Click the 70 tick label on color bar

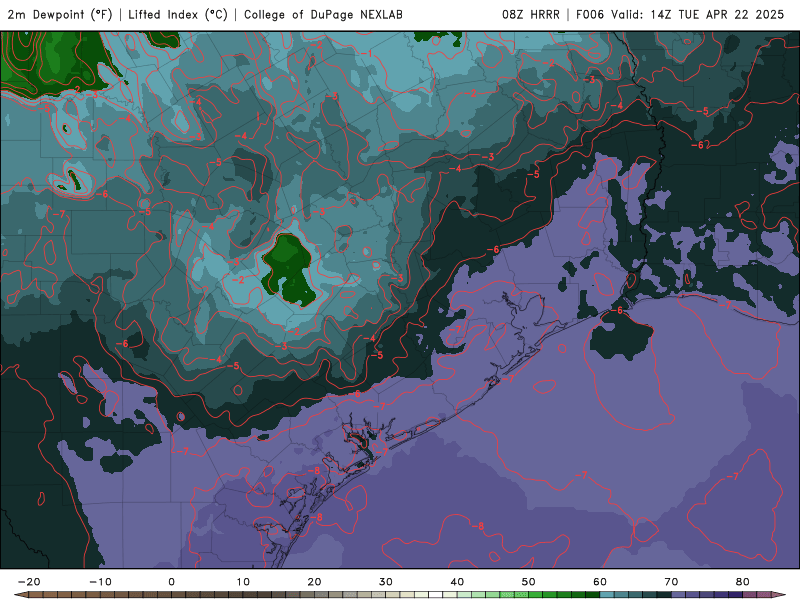click(x=671, y=582)
